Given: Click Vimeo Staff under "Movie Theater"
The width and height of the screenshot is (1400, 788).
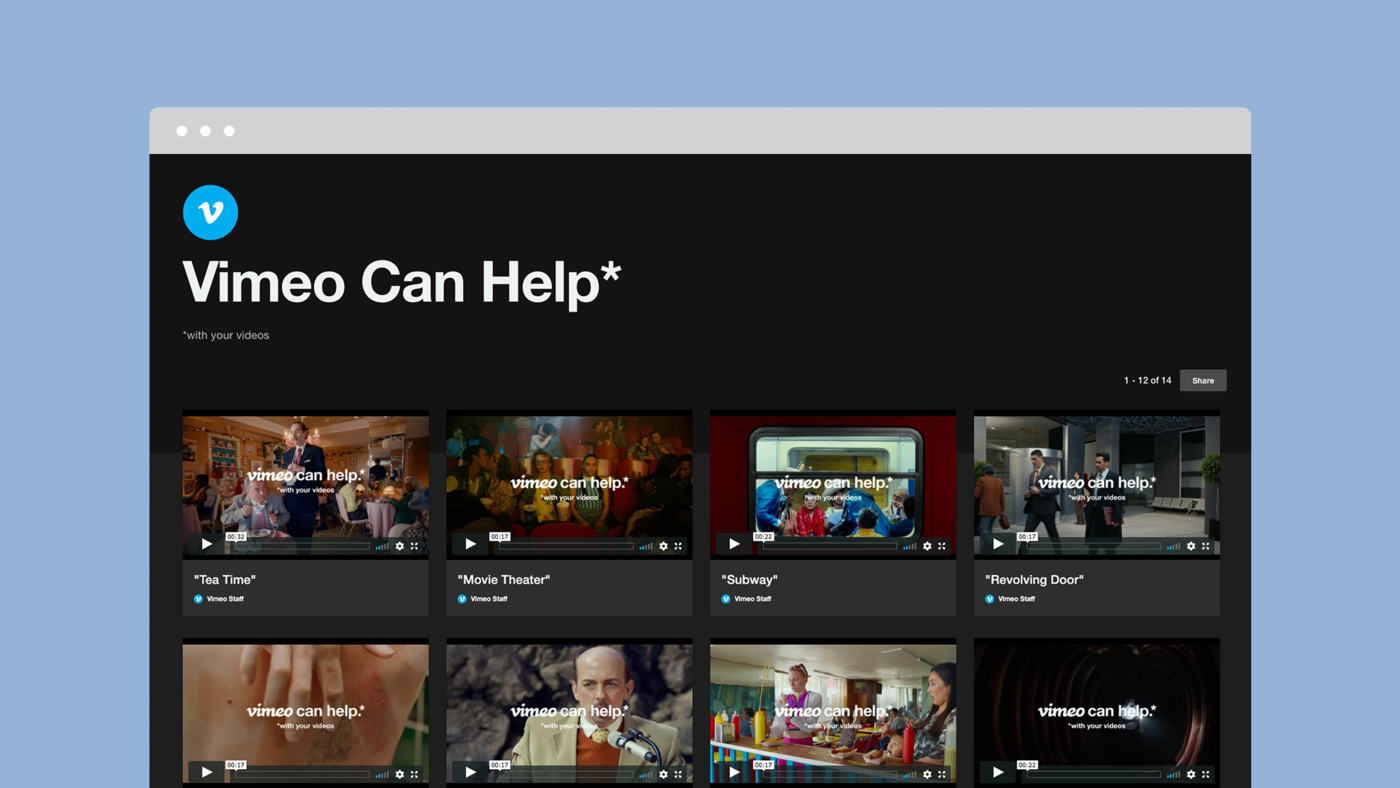Looking at the screenshot, I should [x=489, y=599].
